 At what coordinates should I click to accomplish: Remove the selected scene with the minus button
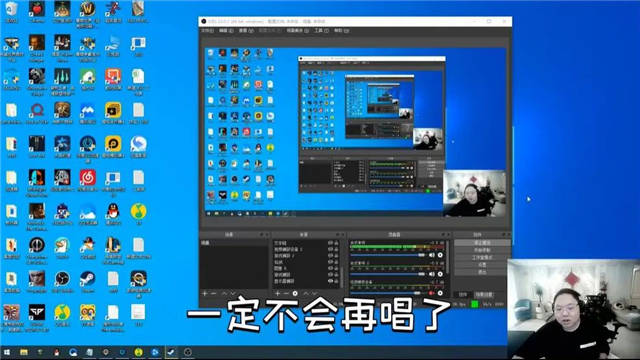tap(213, 293)
